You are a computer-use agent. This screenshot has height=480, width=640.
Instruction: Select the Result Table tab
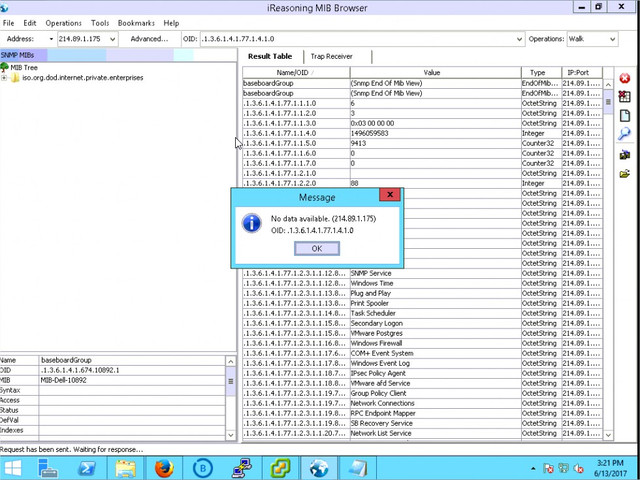270,56
